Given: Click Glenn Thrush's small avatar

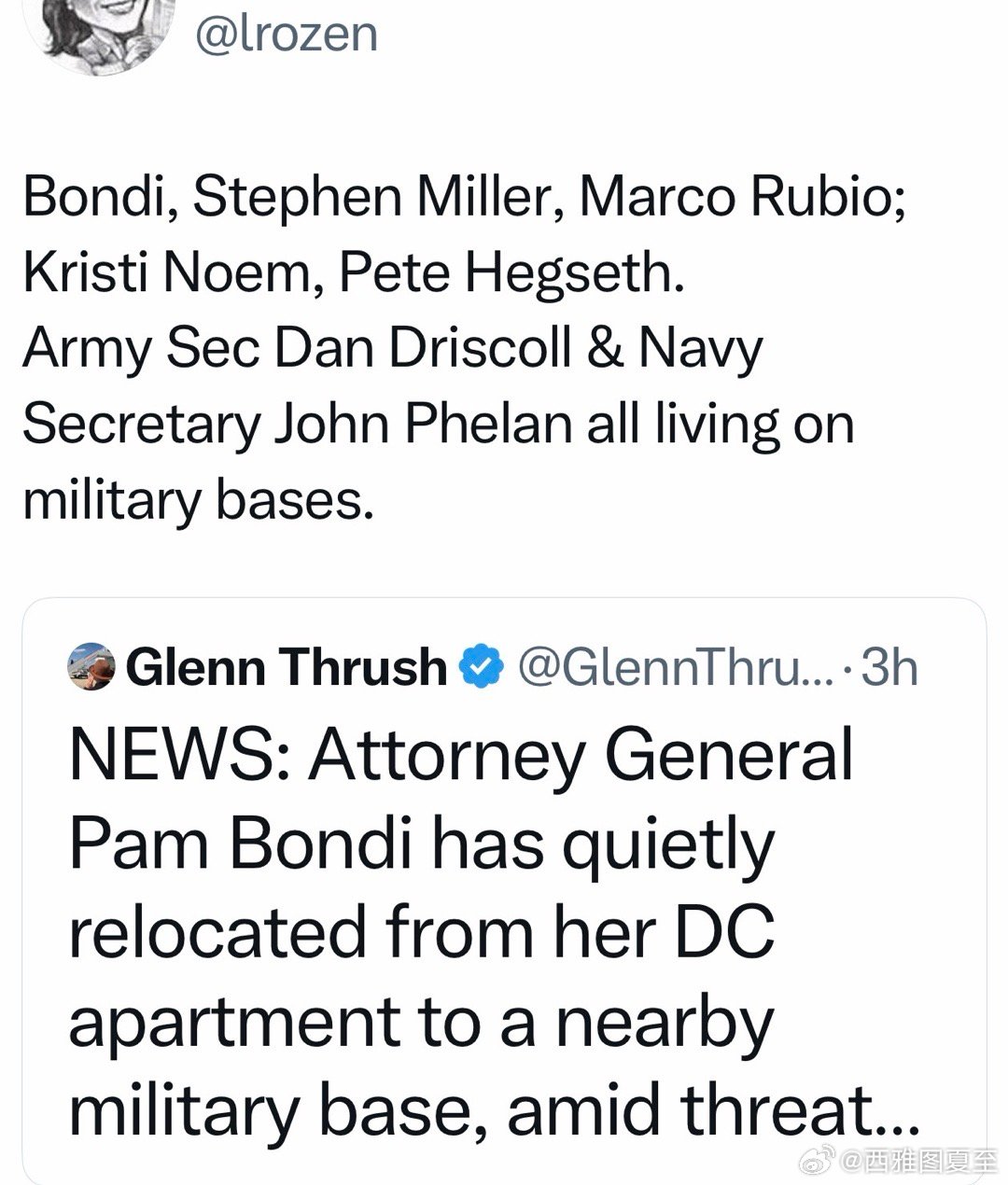Looking at the screenshot, I should pyautogui.click(x=92, y=666).
